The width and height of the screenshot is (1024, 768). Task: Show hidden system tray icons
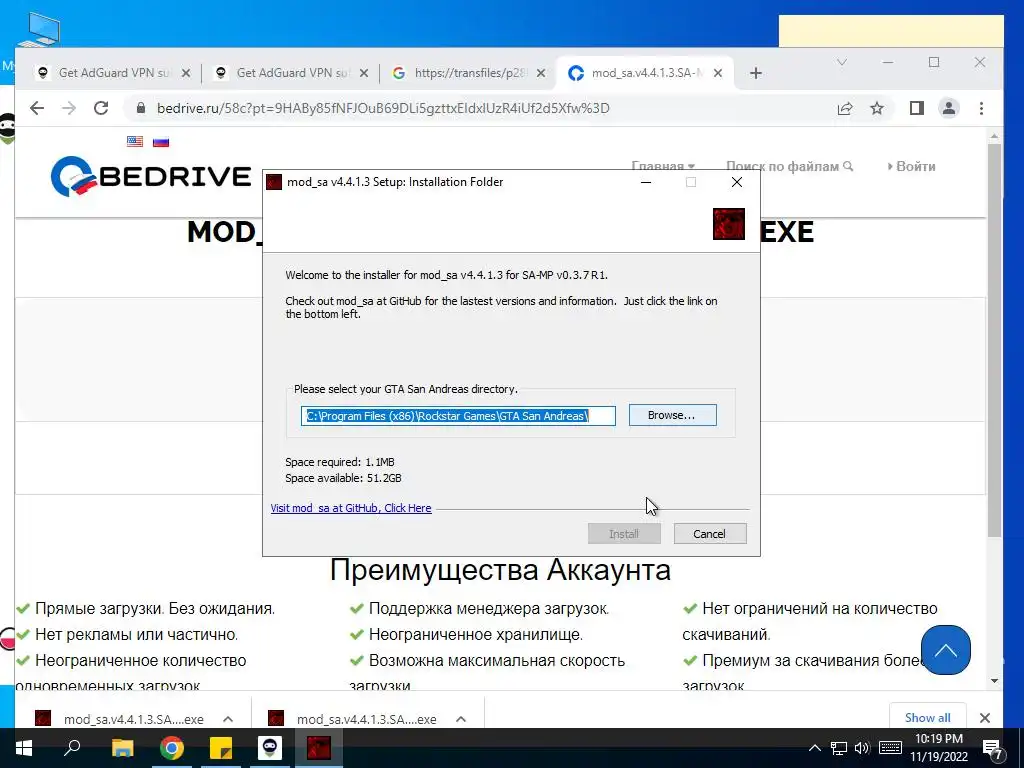point(814,748)
